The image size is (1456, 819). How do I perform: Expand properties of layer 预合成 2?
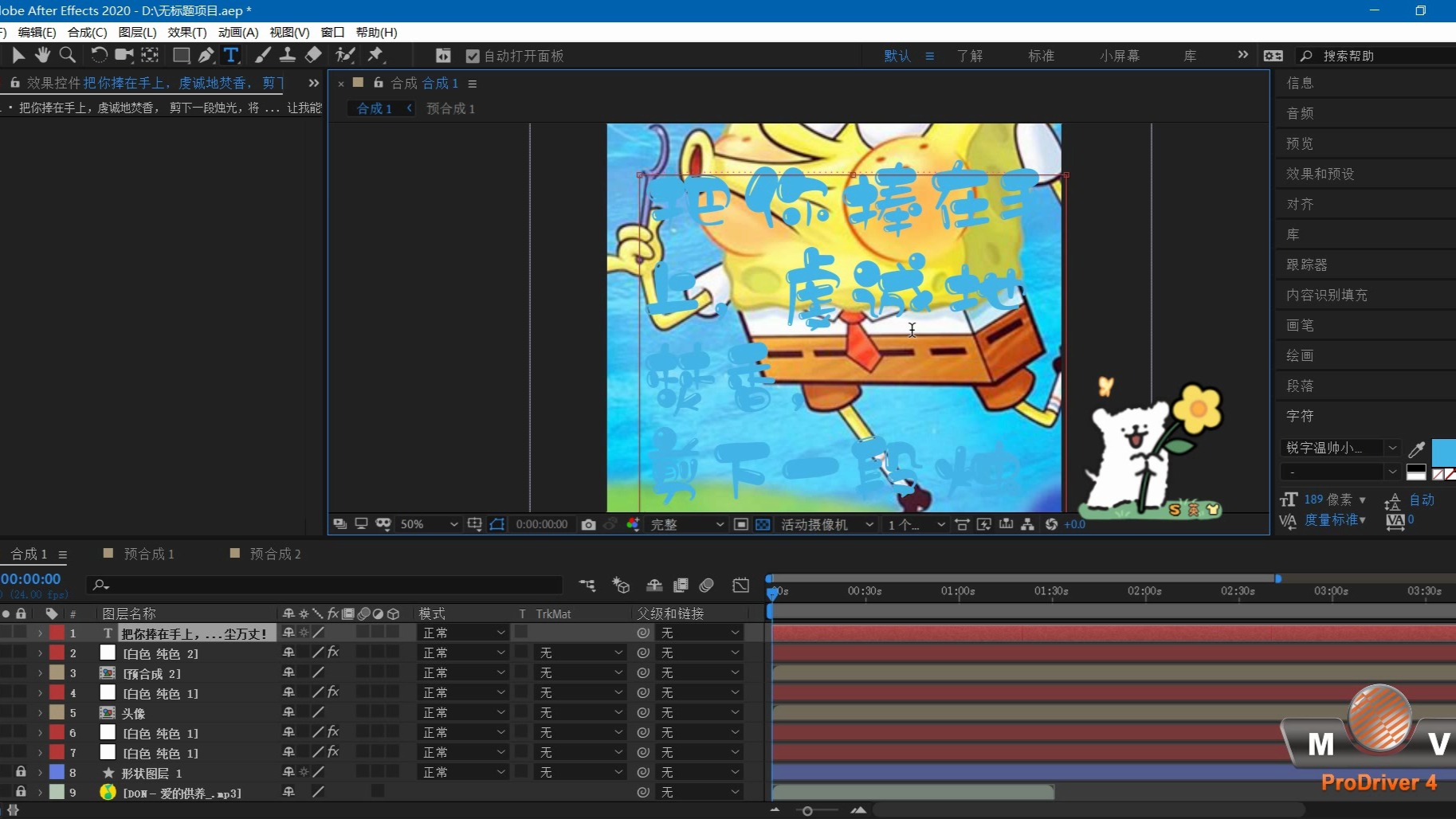[40, 672]
